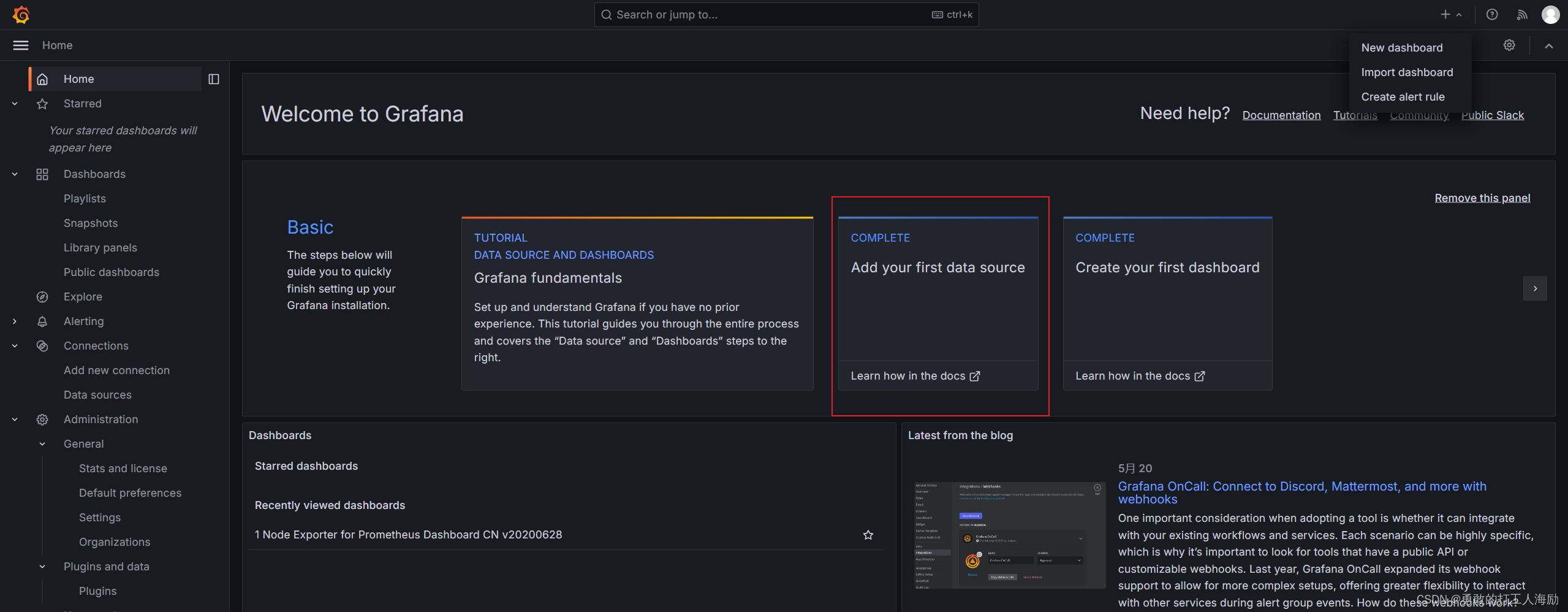Image resolution: width=1568 pixels, height=612 pixels.
Task: Click the Starred star icon in sidebar
Action: (42, 104)
